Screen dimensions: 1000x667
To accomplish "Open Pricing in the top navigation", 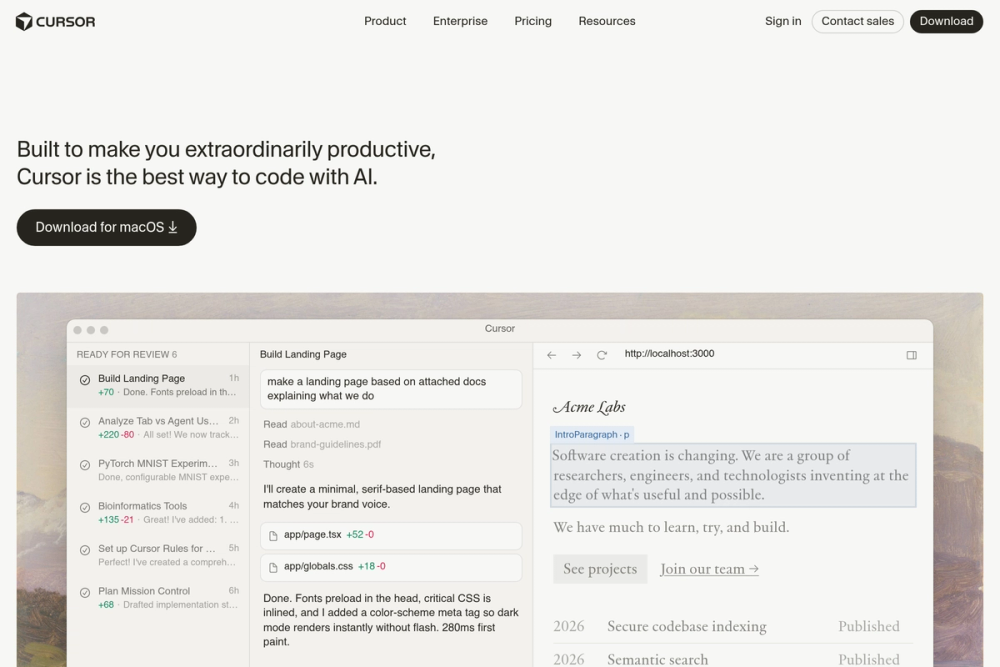I will pyautogui.click(x=532, y=20).
